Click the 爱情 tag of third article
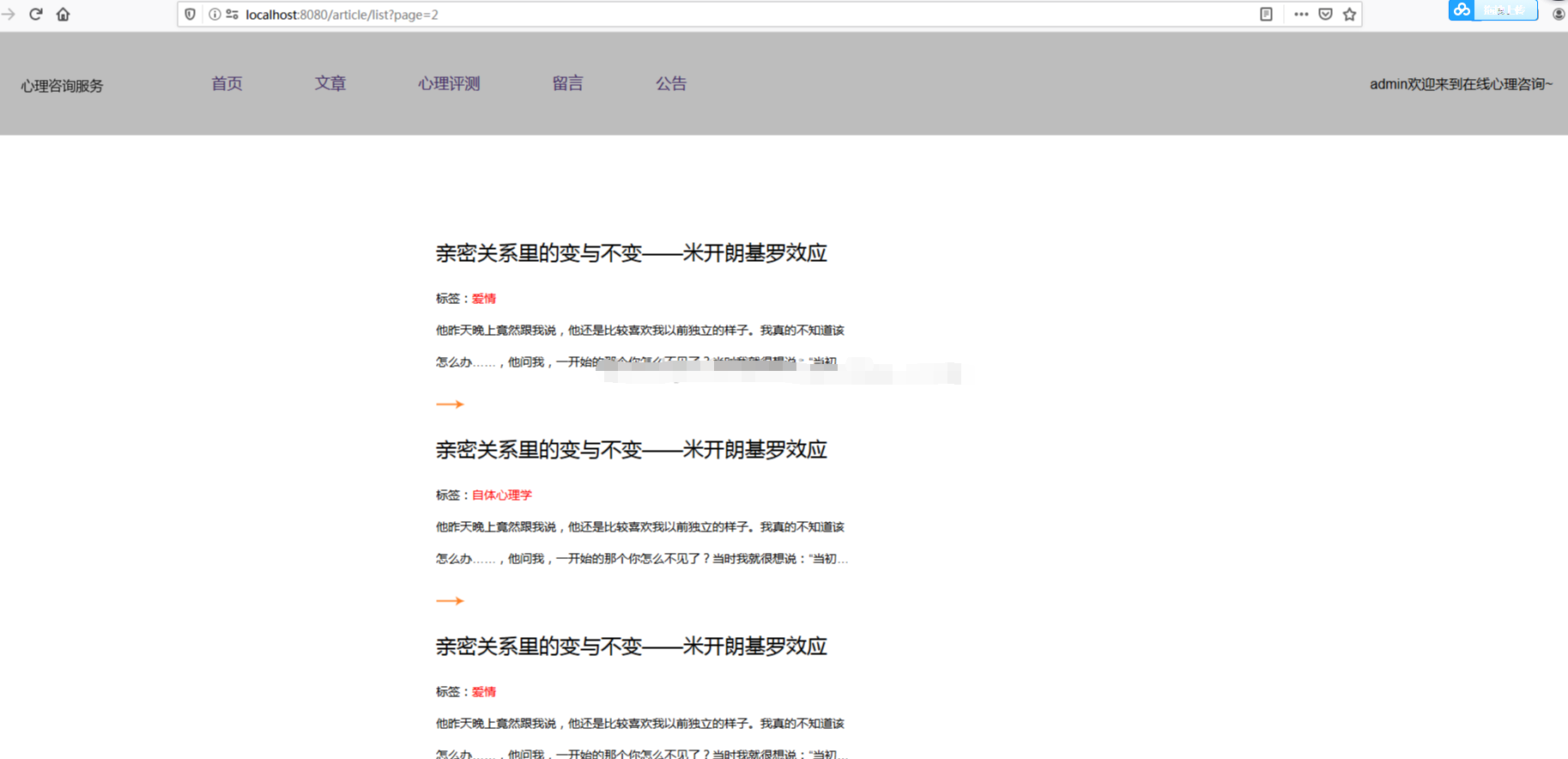 point(484,692)
